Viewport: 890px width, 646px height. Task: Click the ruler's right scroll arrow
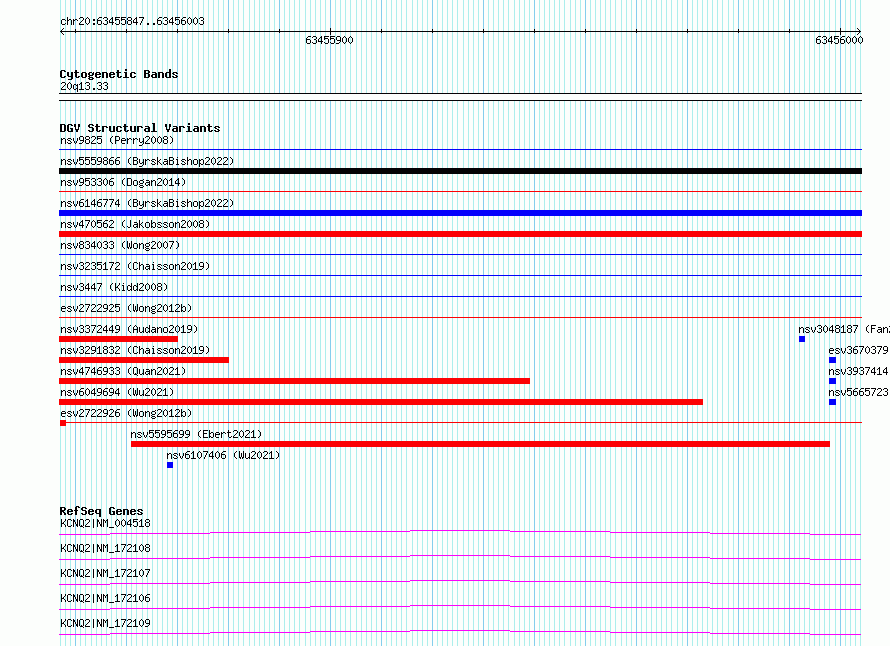click(x=859, y=32)
